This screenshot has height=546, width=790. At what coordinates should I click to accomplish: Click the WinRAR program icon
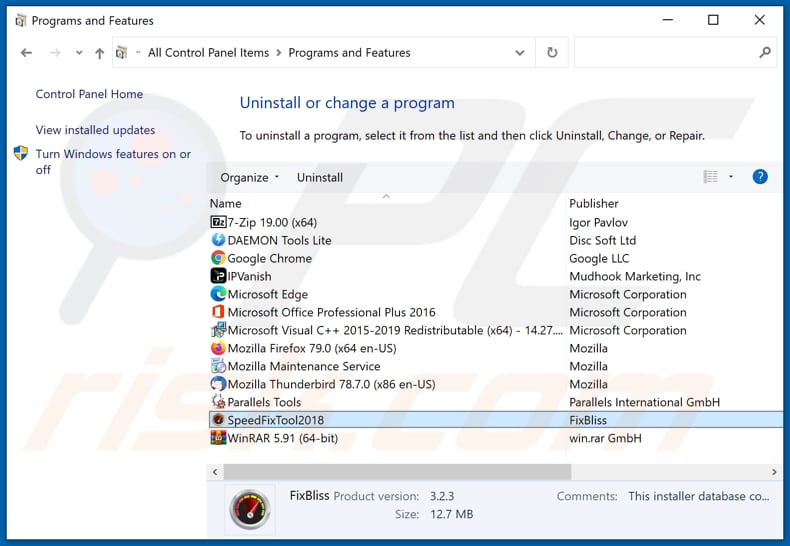(218, 438)
